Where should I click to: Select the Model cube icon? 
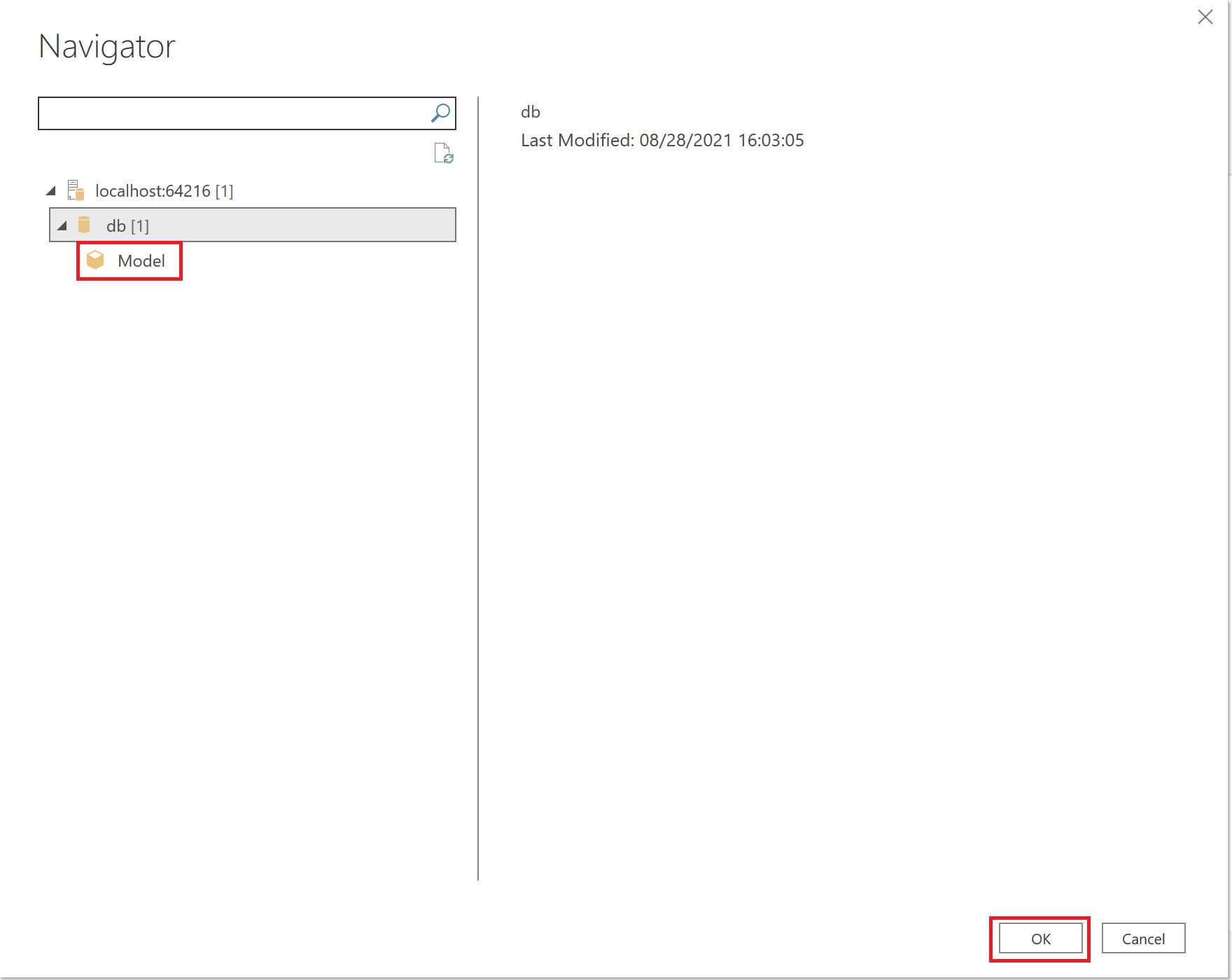(96, 260)
